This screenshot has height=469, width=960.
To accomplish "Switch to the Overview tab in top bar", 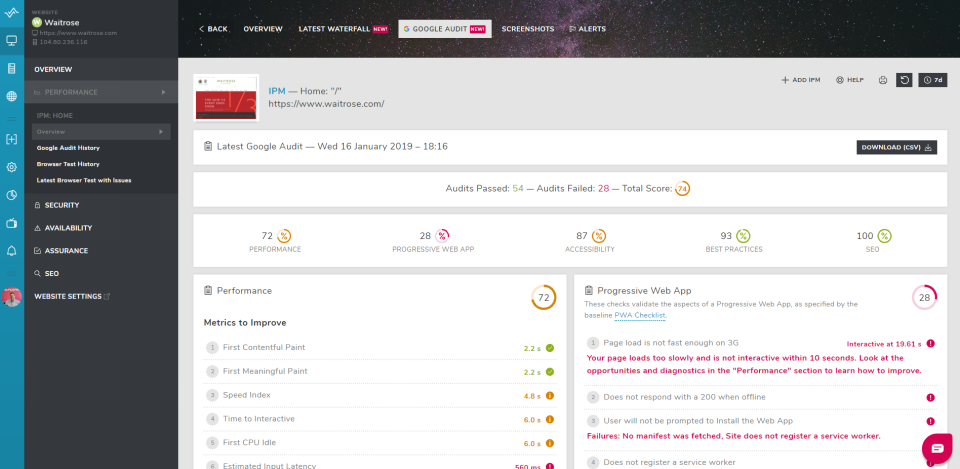I will [x=263, y=29].
